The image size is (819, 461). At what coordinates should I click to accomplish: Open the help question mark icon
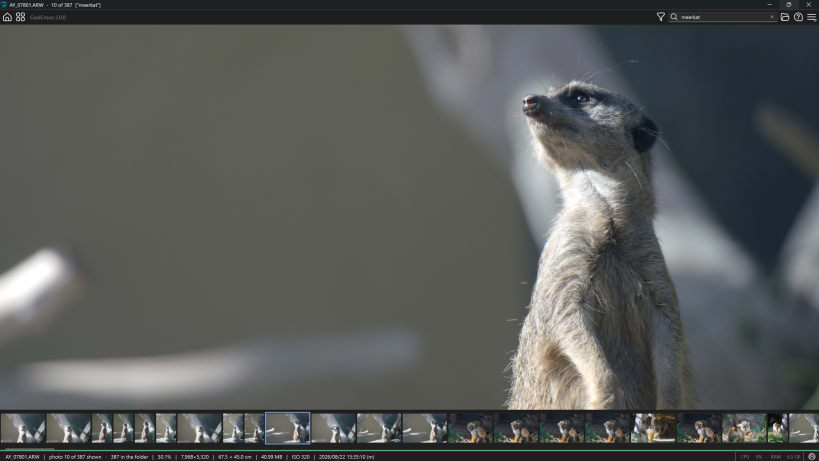[x=798, y=17]
